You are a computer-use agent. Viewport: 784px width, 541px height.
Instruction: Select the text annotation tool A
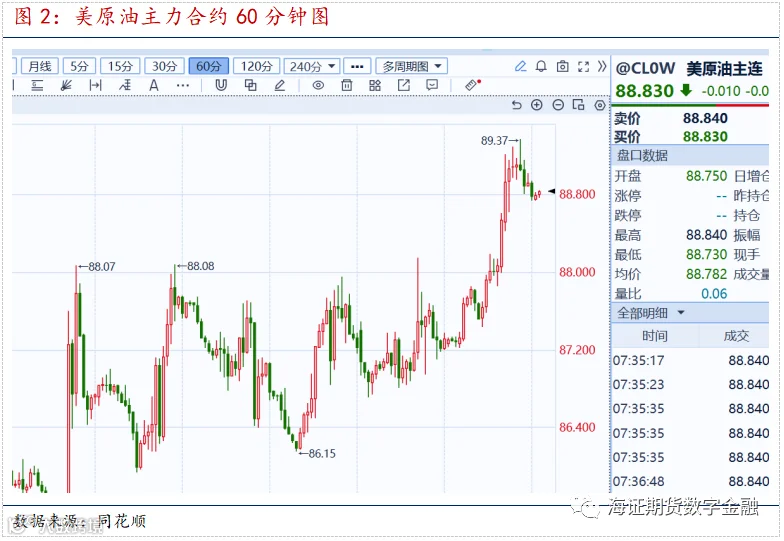(x=154, y=86)
